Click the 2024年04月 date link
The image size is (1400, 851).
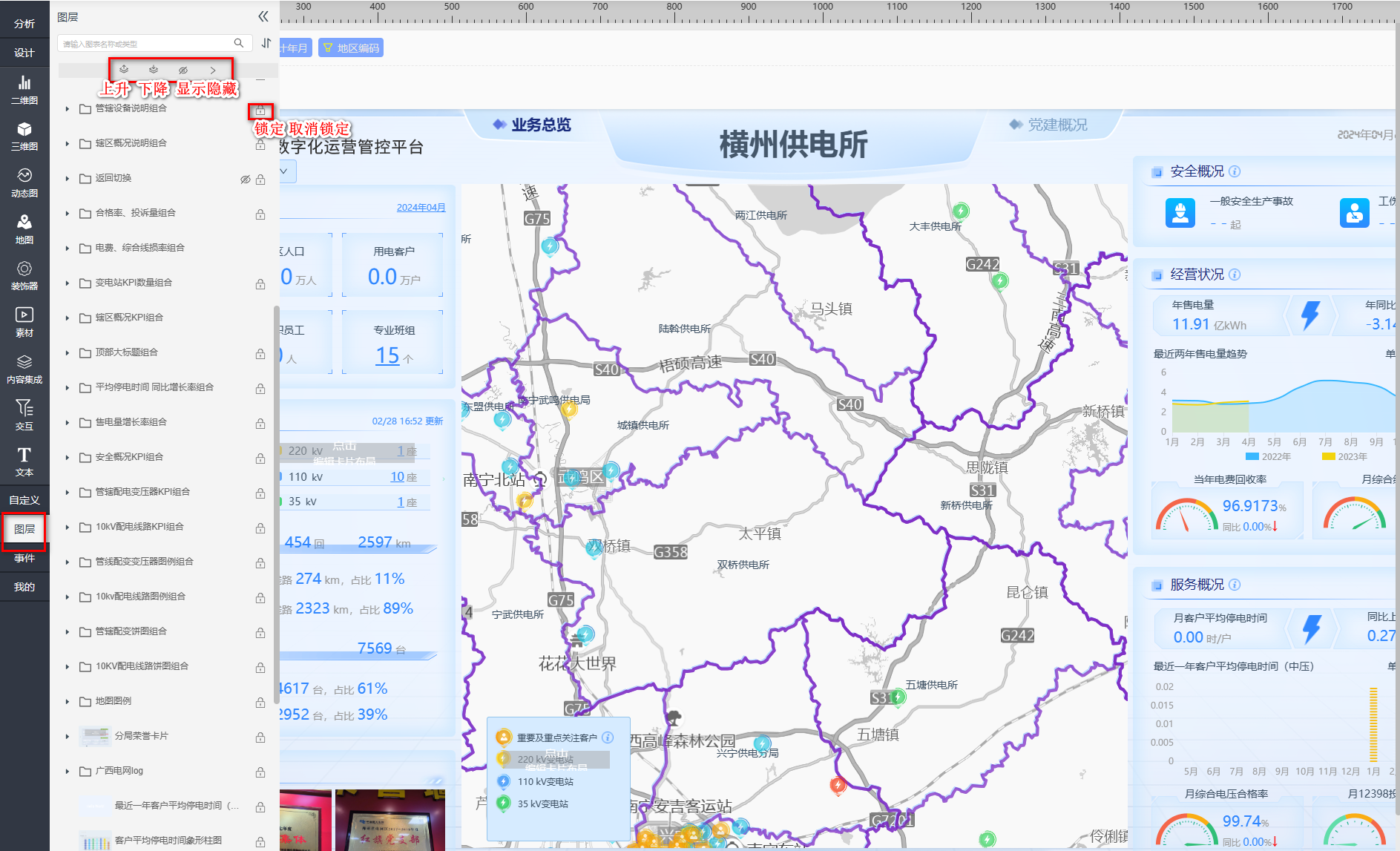pyautogui.click(x=421, y=208)
